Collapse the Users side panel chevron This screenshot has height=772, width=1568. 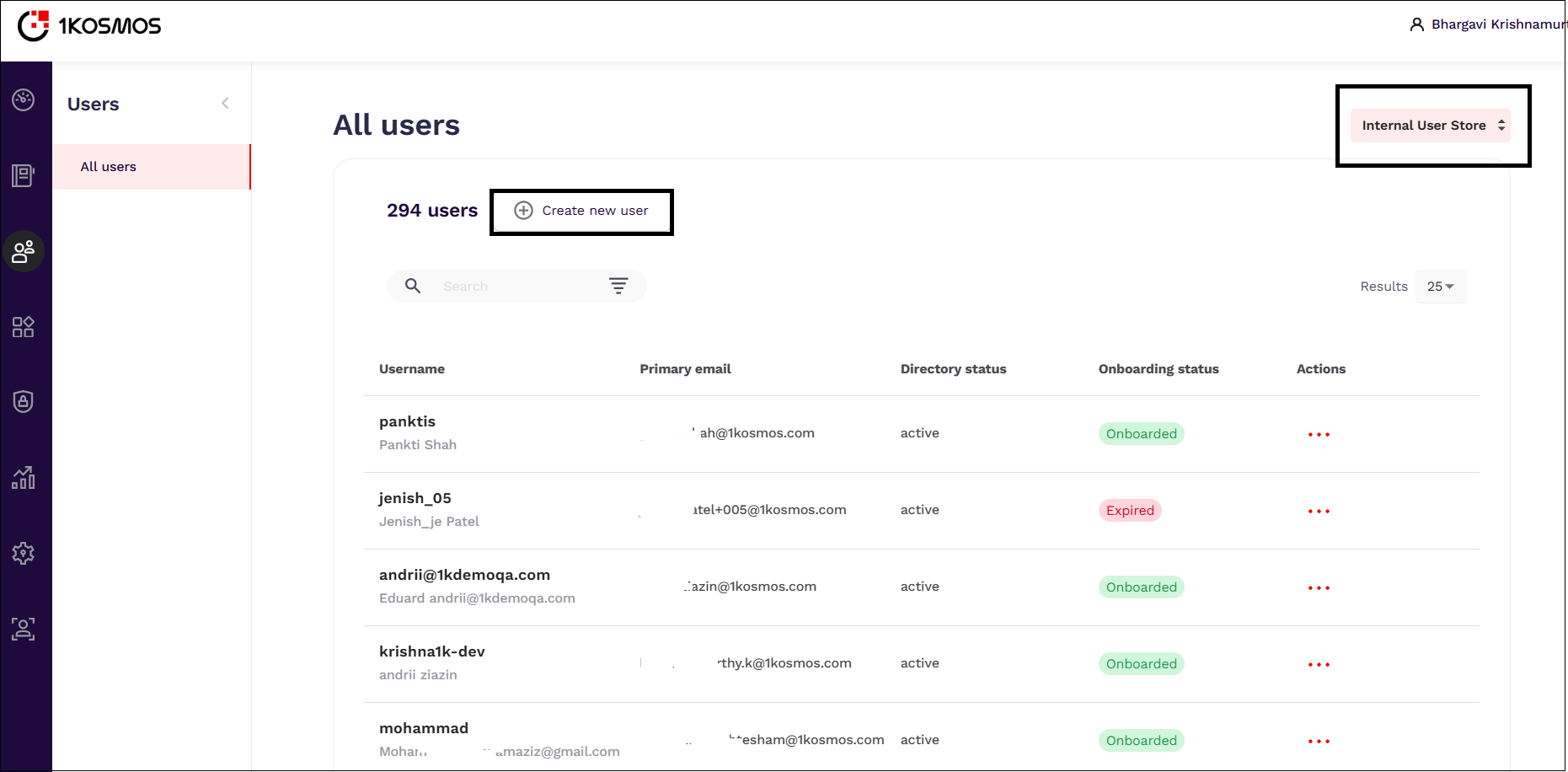[x=225, y=104]
